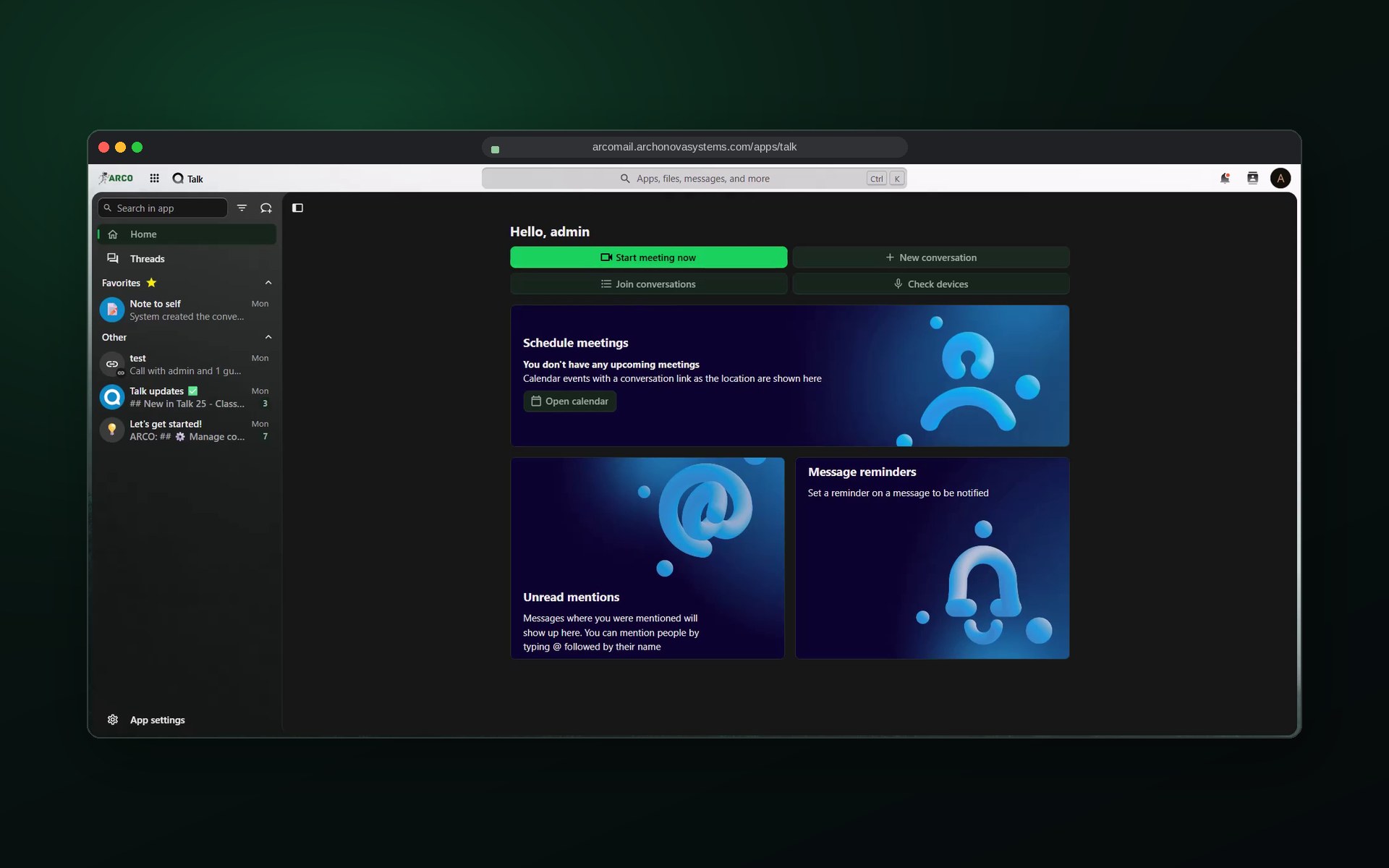The height and width of the screenshot is (868, 1389).
Task: Open the test conversation
Action: pyautogui.click(x=187, y=364)
